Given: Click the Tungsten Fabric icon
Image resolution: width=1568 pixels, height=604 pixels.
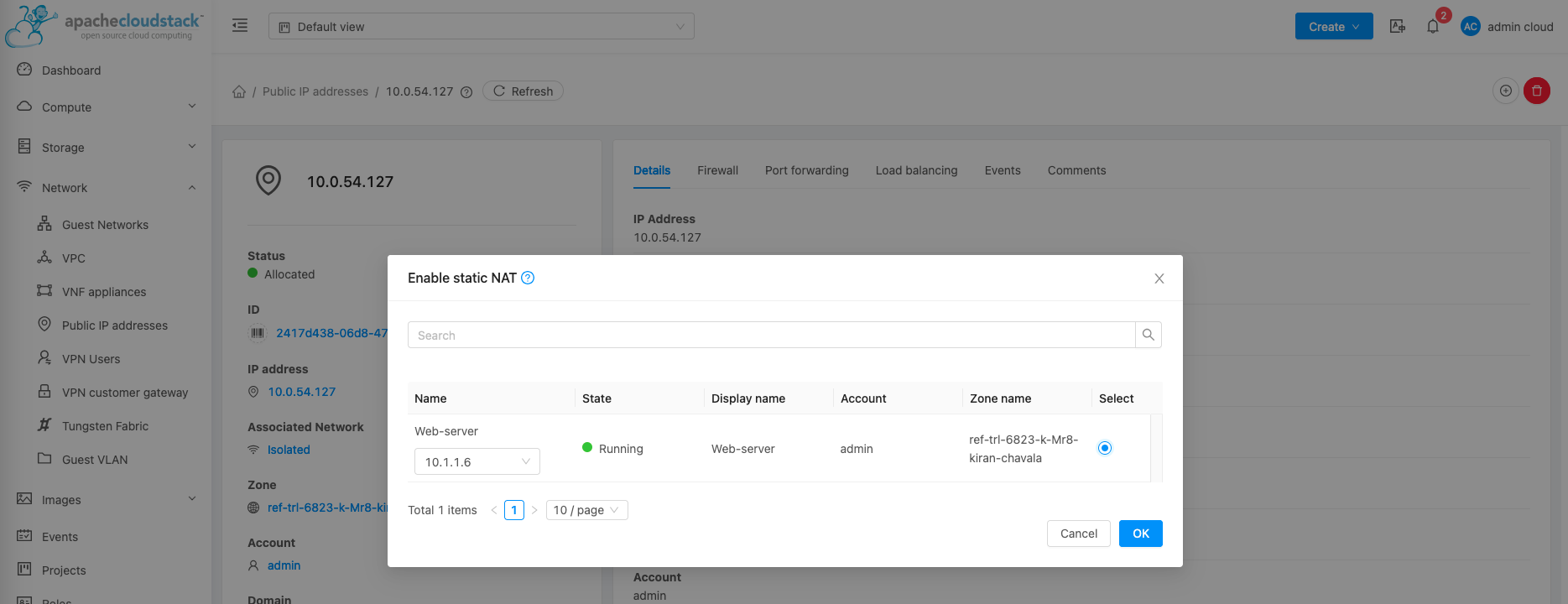Looking at the screenshot, I should click(44, 425).
